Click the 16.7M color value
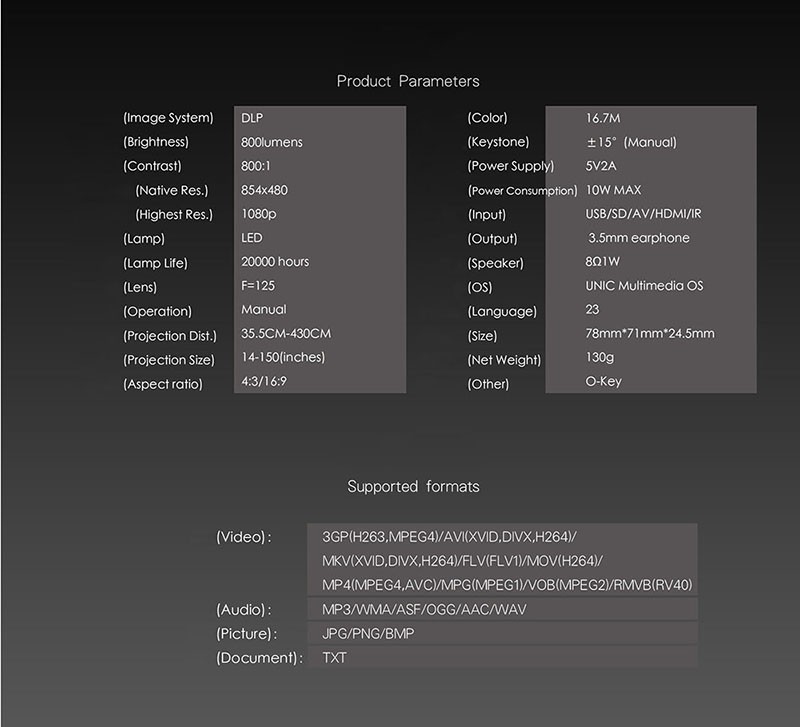 pos(604,118)
